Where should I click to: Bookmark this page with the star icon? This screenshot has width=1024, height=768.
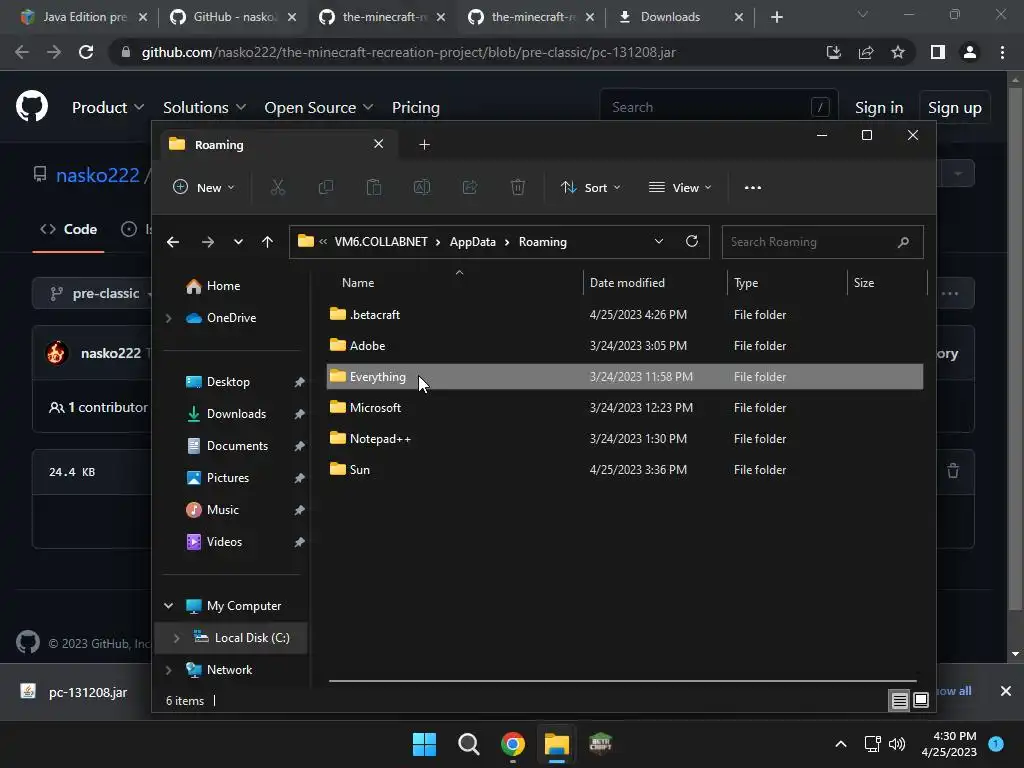pyautogui.click(x=898, y=52)
